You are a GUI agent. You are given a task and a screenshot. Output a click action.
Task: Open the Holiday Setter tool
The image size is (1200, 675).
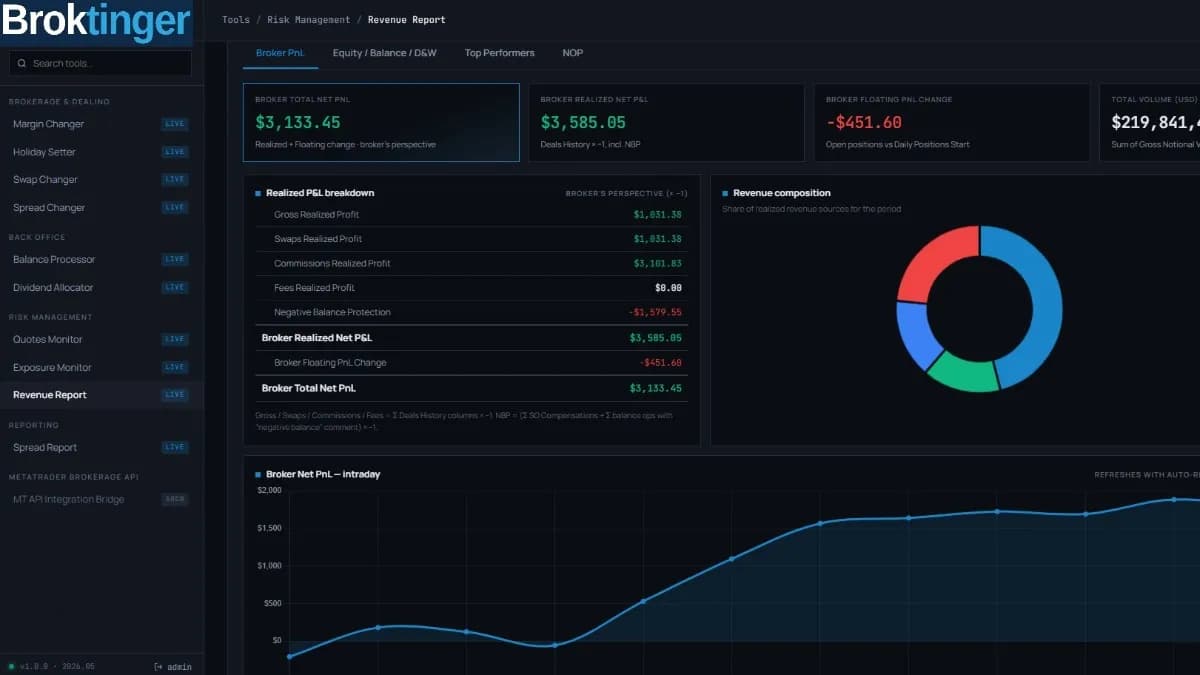(100, 152)
